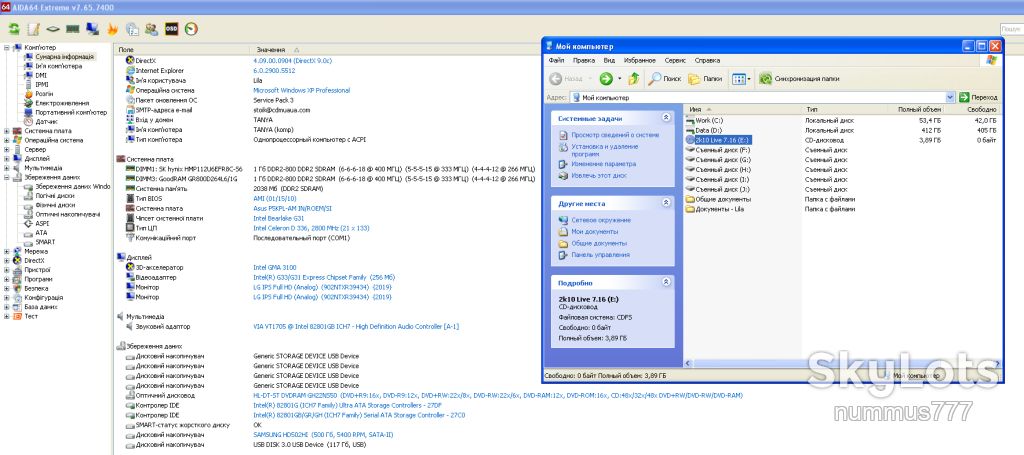This screenshot has width=1024, height=455.
Task: Click Просмотр сведений о системе link
Action: (x=615, y=135)
